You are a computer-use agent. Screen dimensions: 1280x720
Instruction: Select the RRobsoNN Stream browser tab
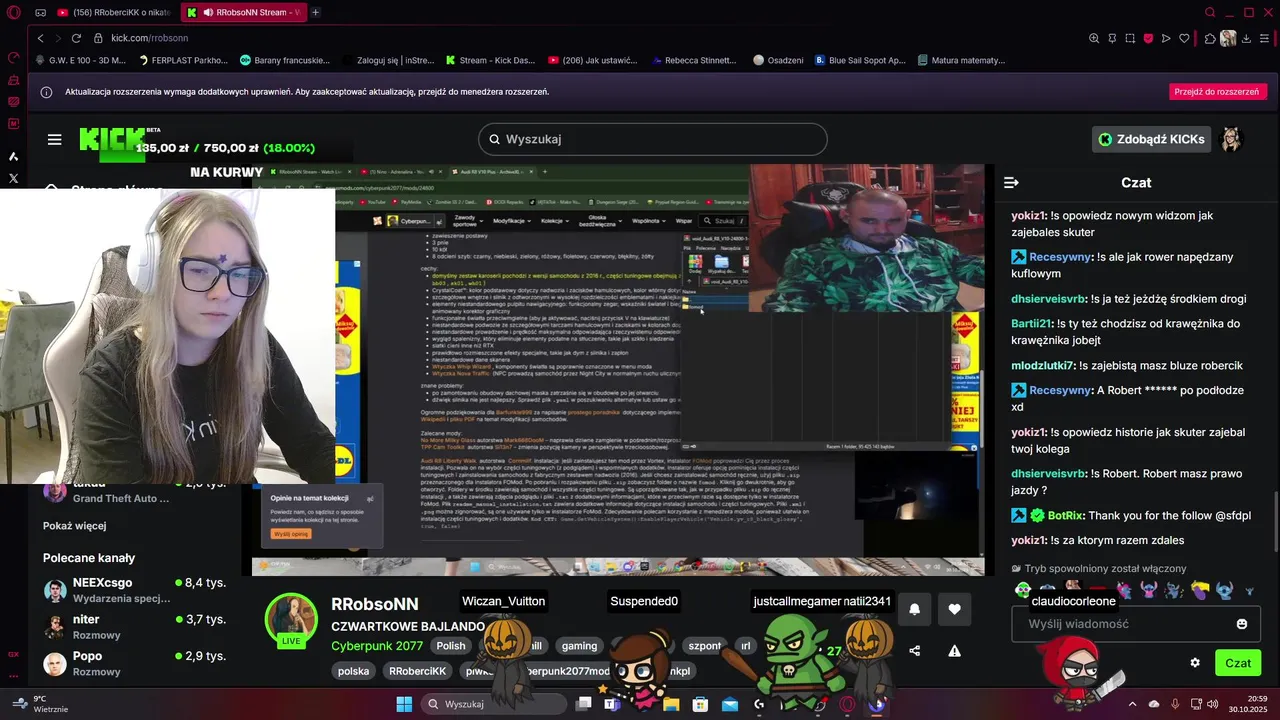coord(244,12)
